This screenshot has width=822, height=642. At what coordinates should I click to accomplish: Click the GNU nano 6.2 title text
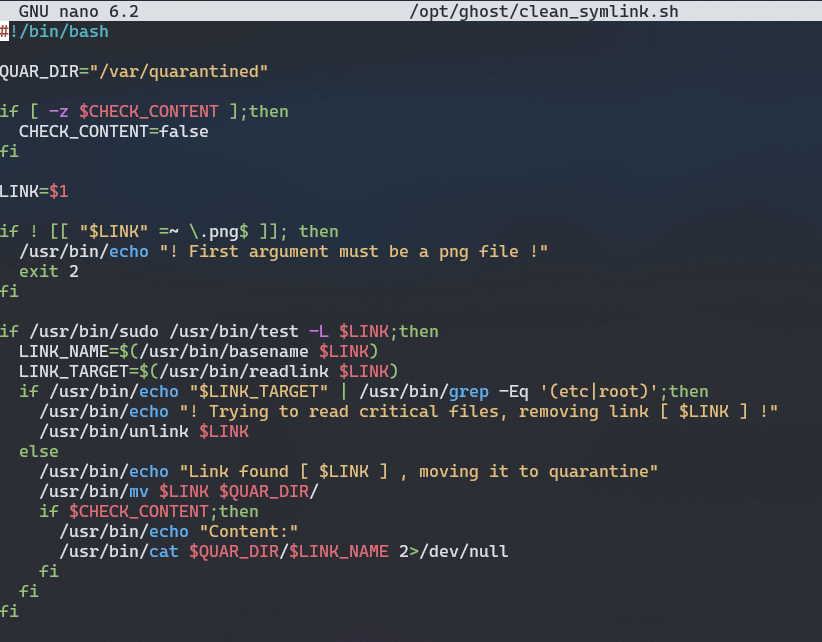click(78, 11)
